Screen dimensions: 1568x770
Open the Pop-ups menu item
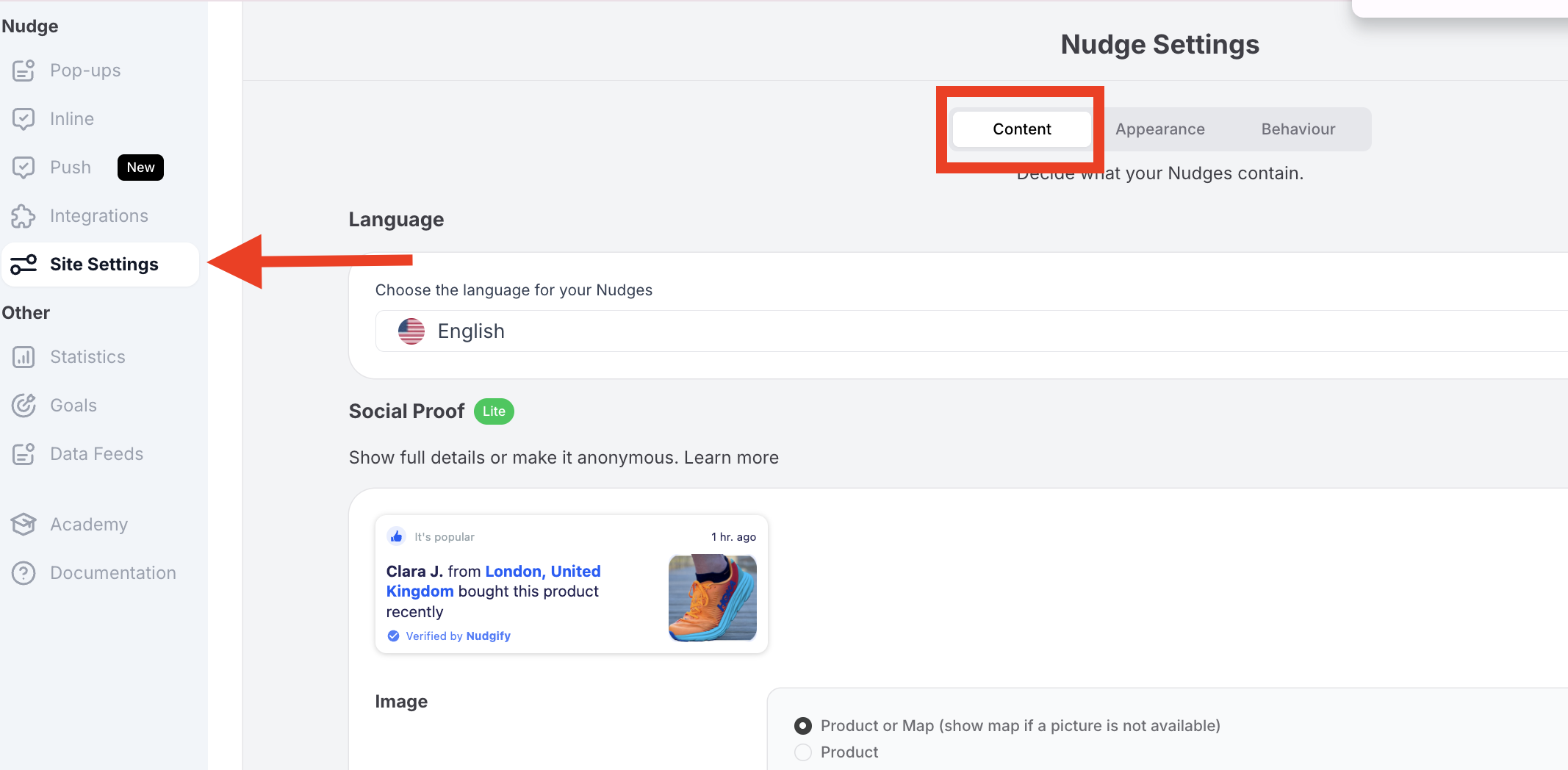pyautogui.click(x=86, y=71)
